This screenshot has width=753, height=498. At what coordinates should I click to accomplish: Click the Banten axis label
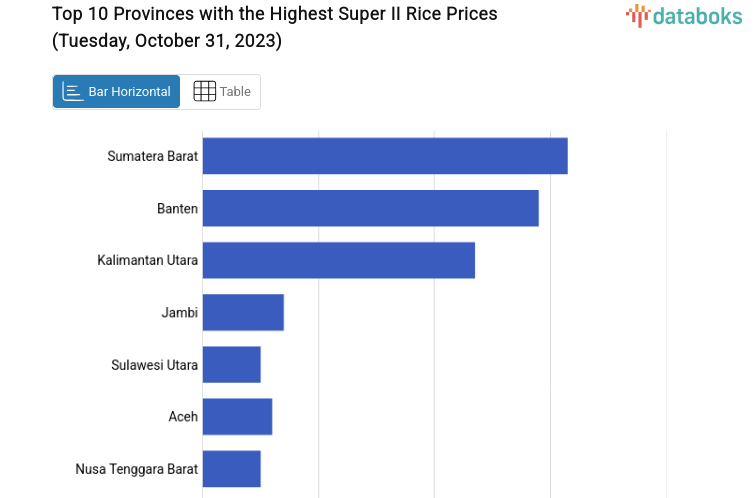pos(177,208)
